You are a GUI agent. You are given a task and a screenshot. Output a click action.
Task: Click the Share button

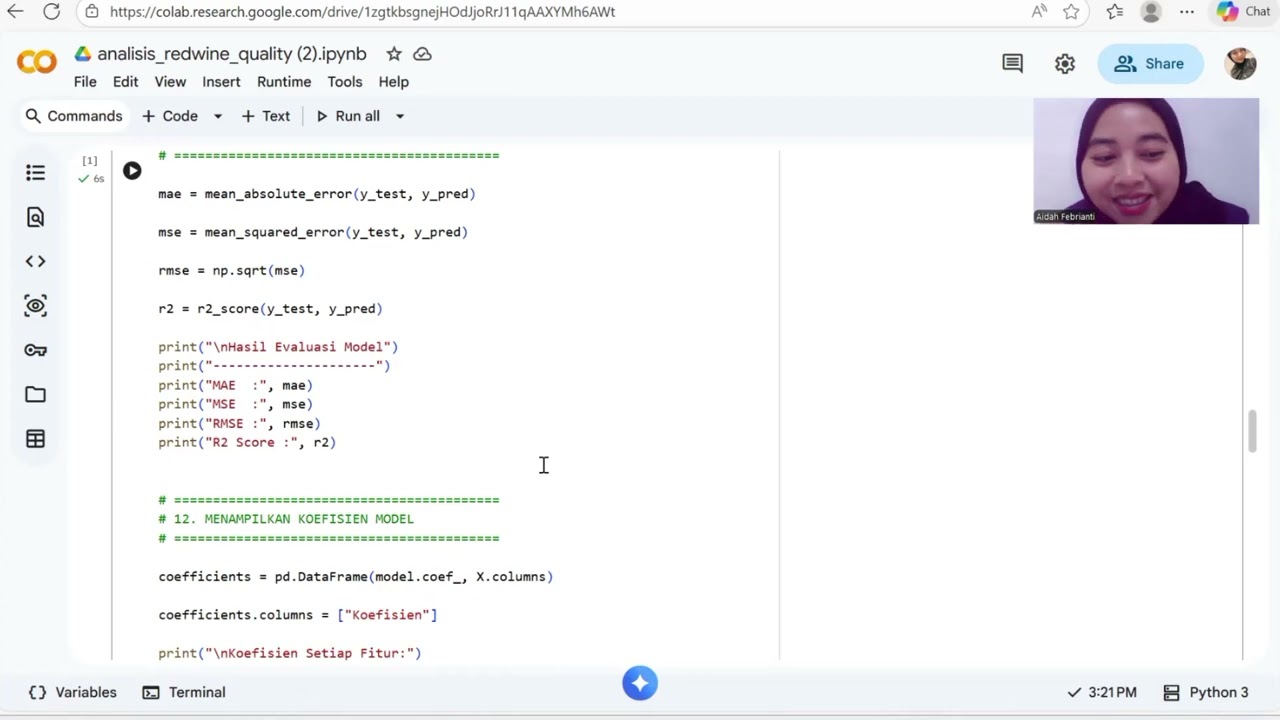(x=1150, y=63)
